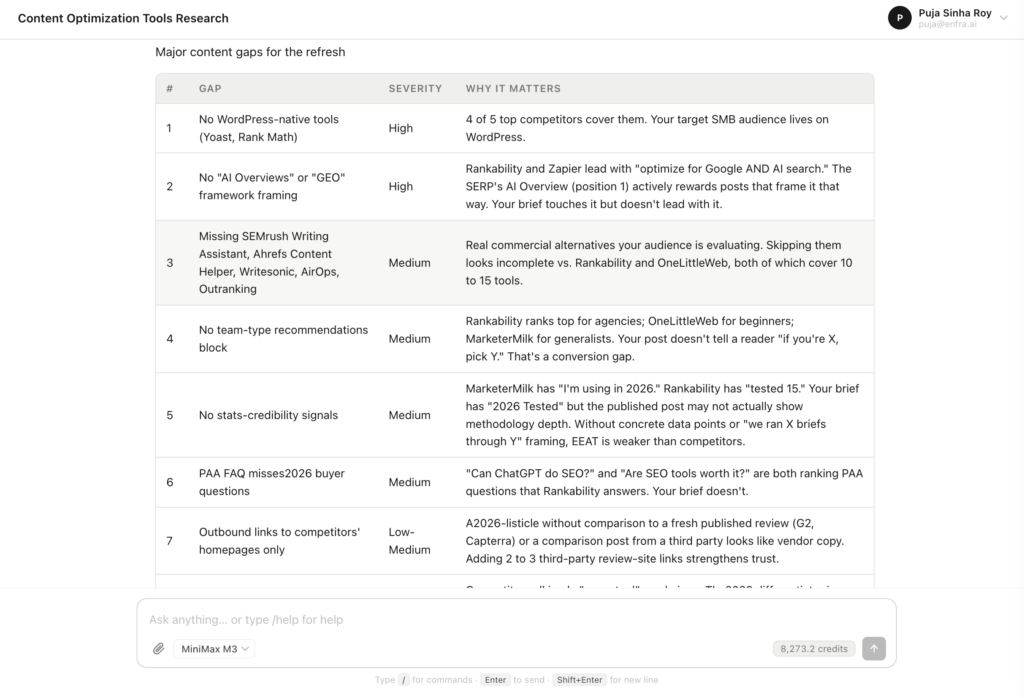The height and width of the screenshot is (698, 1024).
Task: Click the slash commands key hint
Action: tap(404, 680)
